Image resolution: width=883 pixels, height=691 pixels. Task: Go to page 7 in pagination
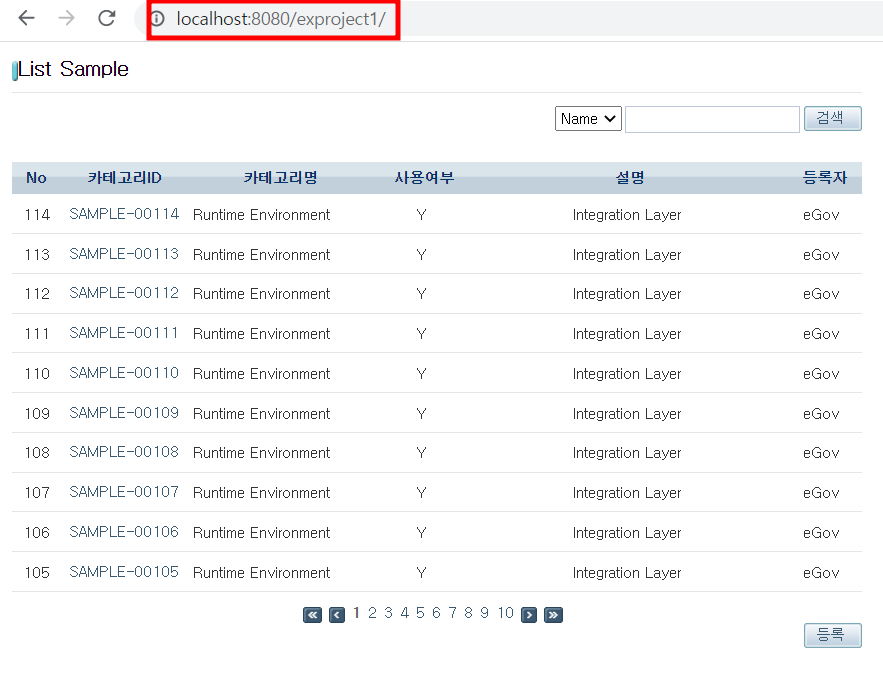point(452,613)
